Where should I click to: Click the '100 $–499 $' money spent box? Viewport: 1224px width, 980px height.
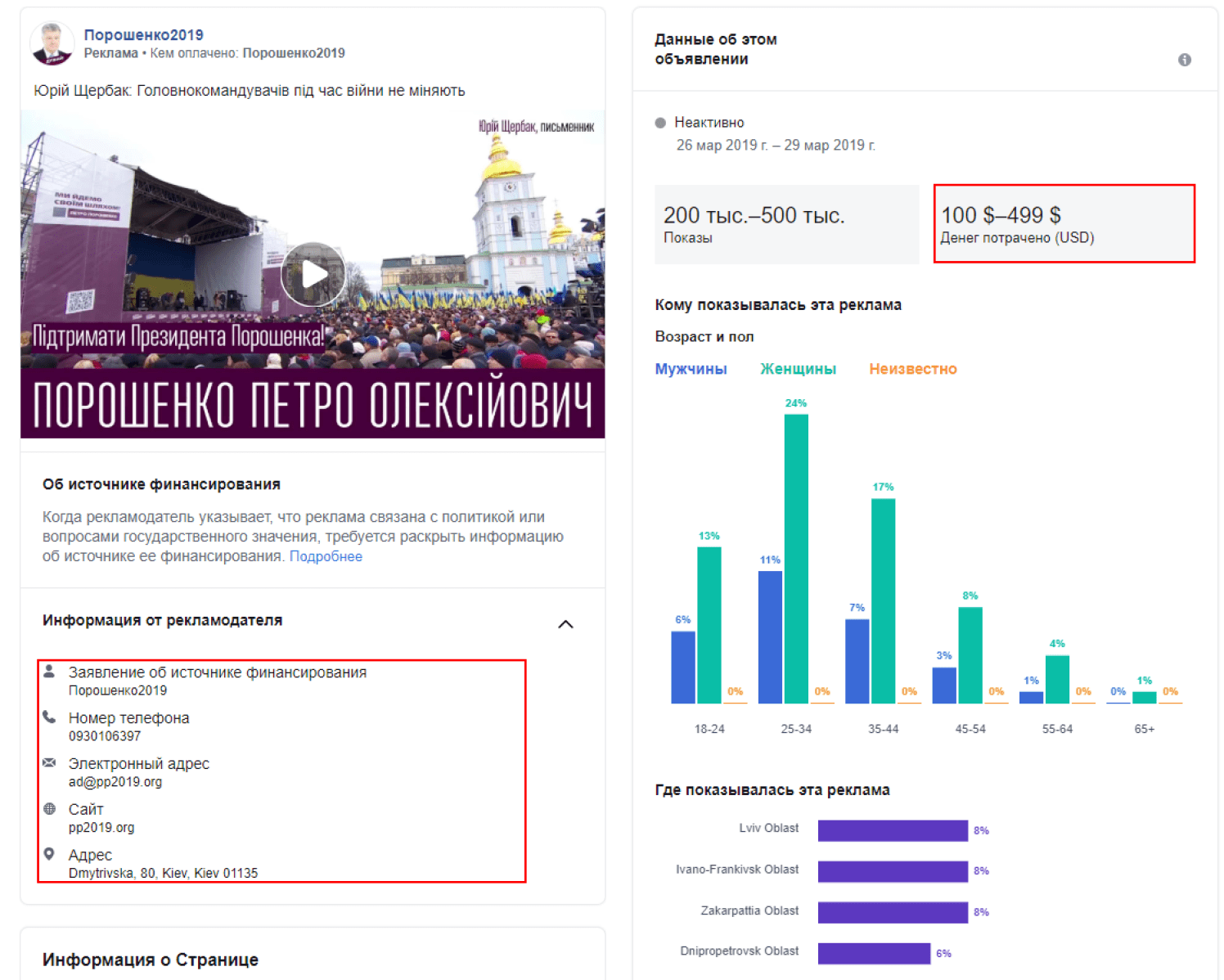(x=1064, y=224)
